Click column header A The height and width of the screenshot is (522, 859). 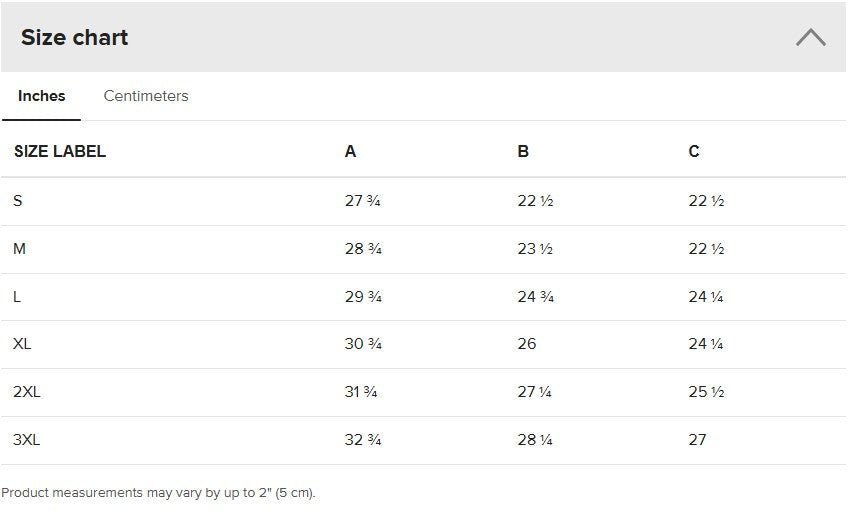click(x=350, y=152)
